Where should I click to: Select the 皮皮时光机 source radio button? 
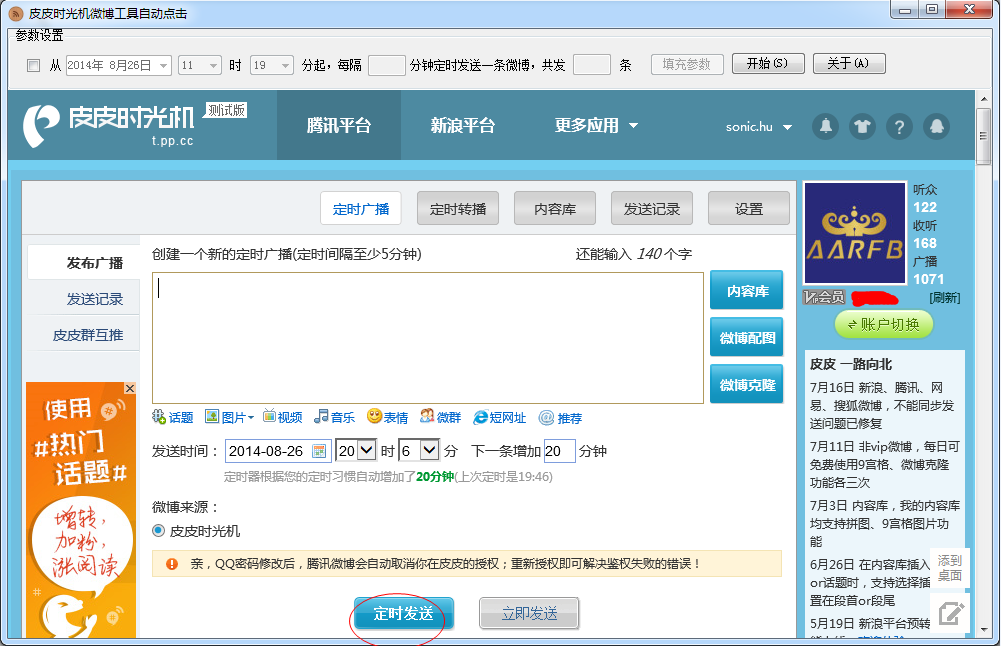coord(158,530)
